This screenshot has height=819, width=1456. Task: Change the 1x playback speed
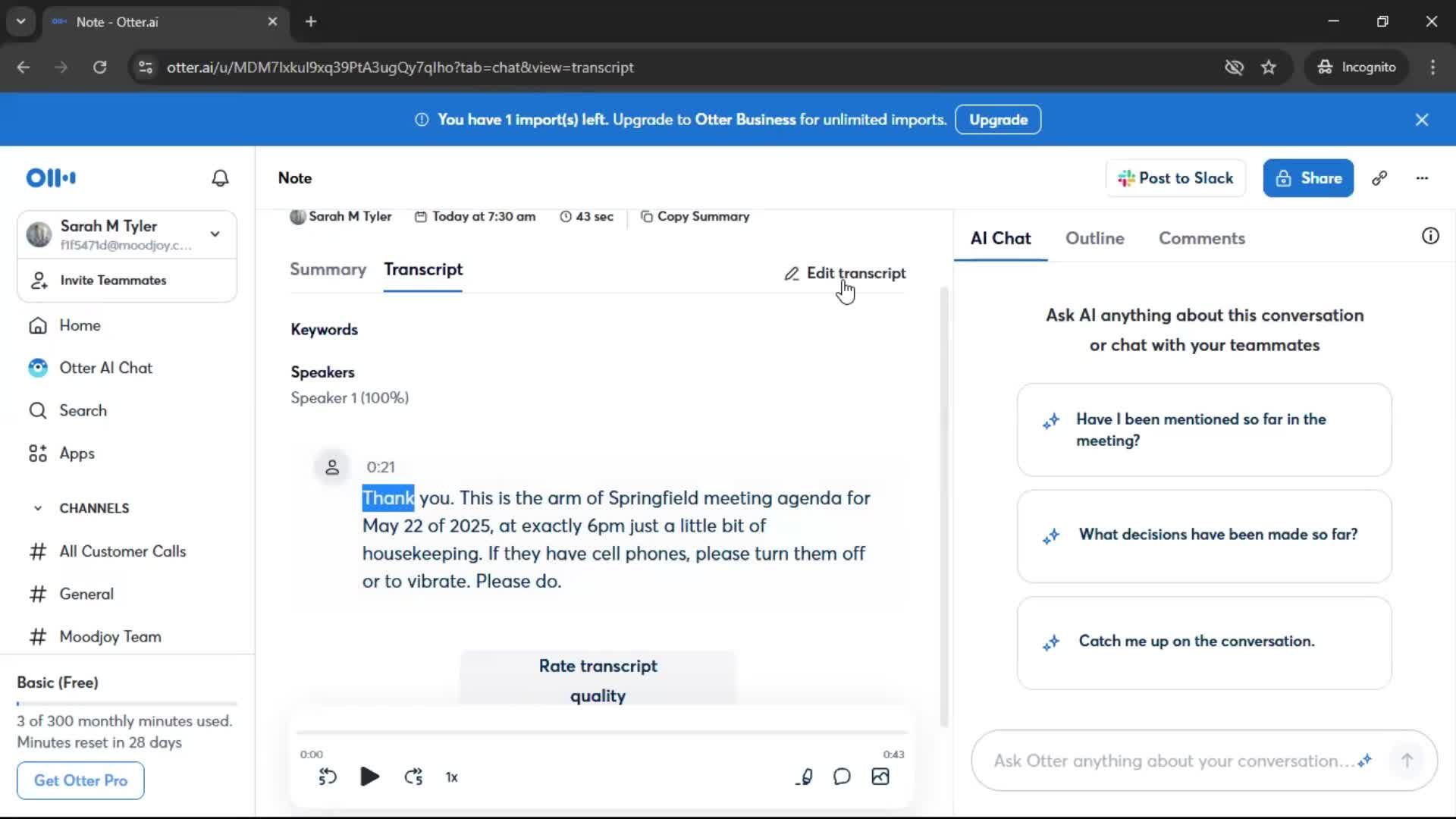coord(452,777)
